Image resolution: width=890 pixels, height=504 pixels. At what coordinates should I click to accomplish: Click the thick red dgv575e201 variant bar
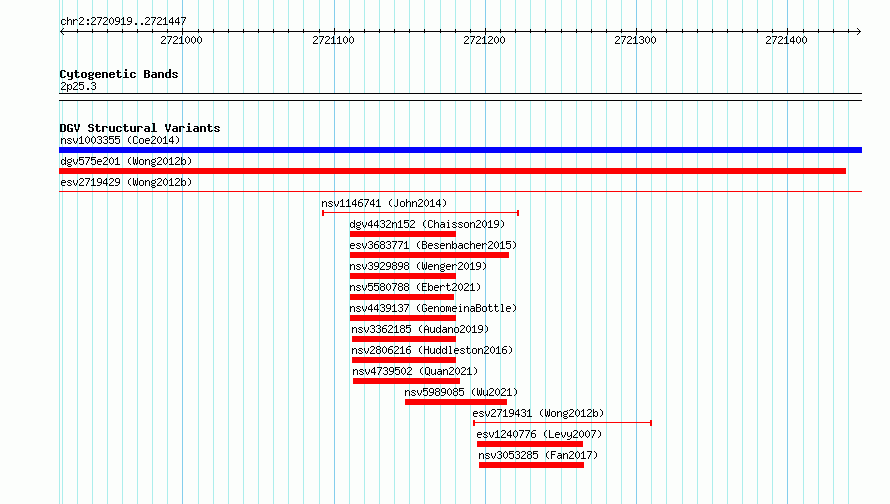coord(452,171)
